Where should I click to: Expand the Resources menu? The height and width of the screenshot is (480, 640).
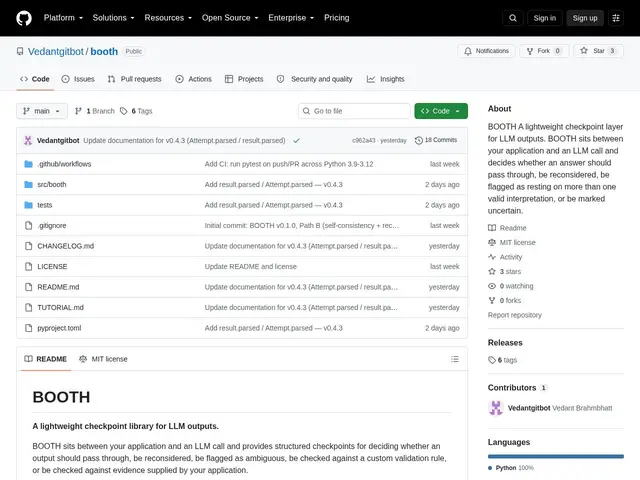(168, 18)
